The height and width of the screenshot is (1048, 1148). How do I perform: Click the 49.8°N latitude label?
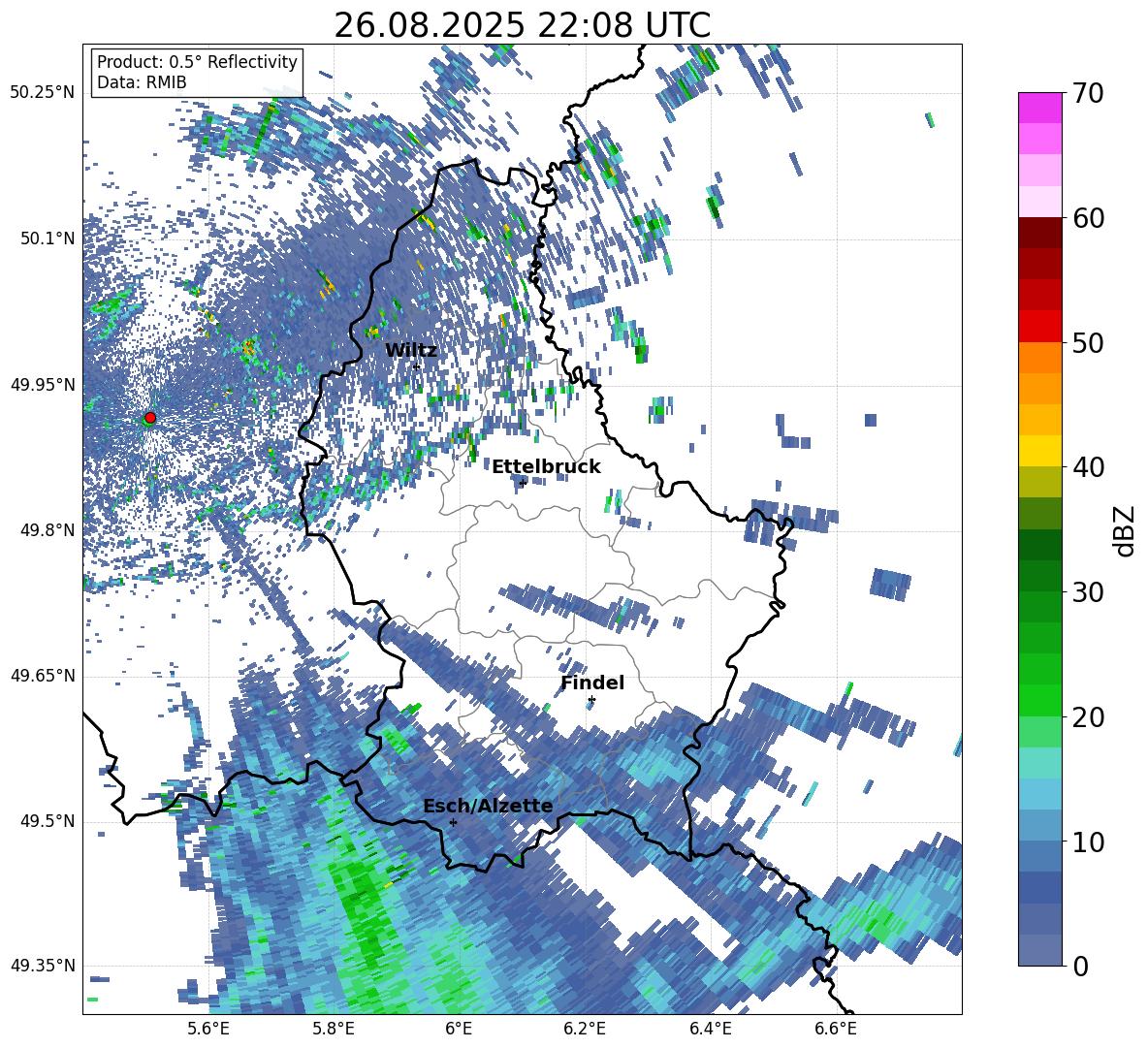pos(48,530)
